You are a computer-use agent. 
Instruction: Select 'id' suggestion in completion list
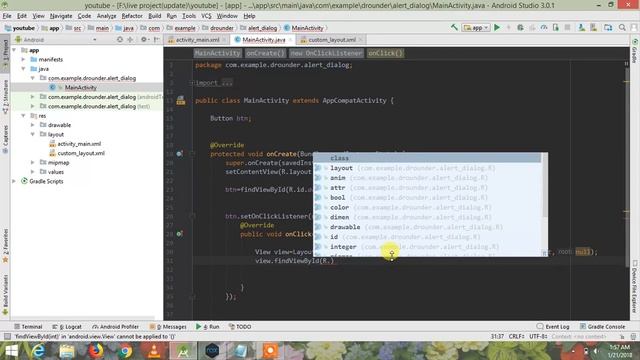tap(427, 237)
